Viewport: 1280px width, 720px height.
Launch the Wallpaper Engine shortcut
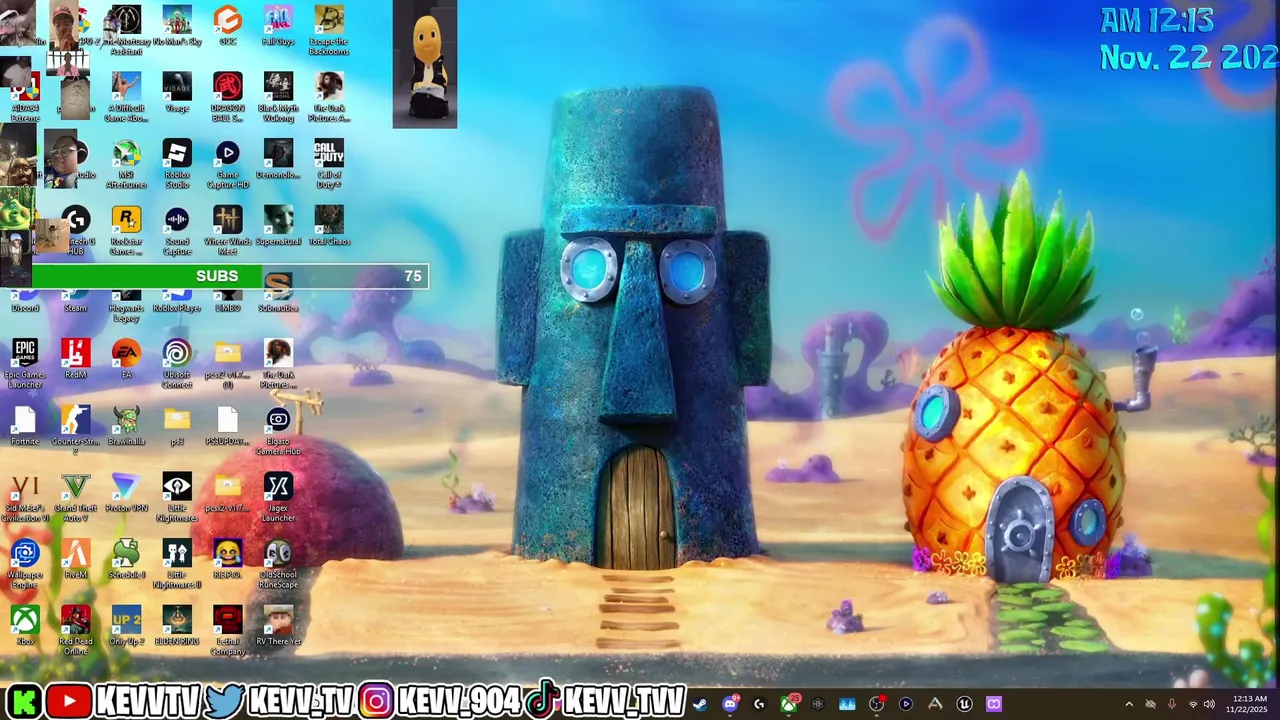point(25,565)
